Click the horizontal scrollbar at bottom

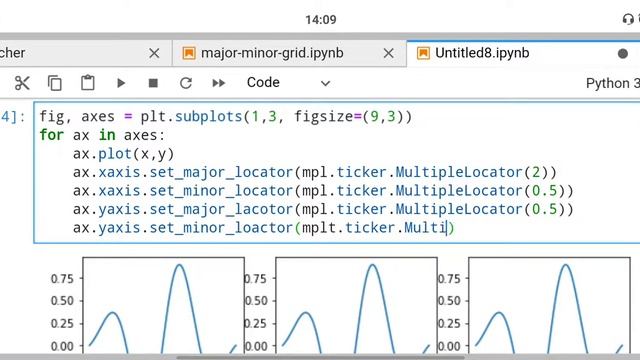[320, 358]
